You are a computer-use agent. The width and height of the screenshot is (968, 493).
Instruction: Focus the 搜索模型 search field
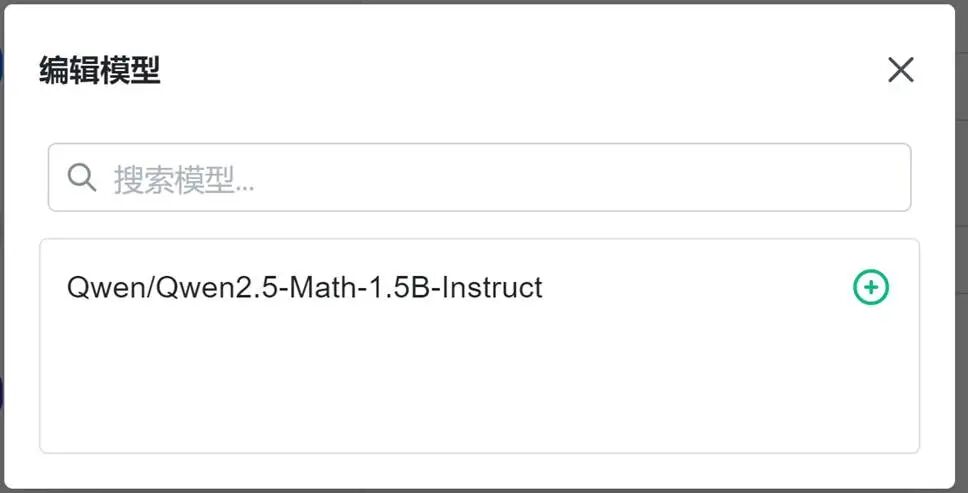tap(500, 178)
